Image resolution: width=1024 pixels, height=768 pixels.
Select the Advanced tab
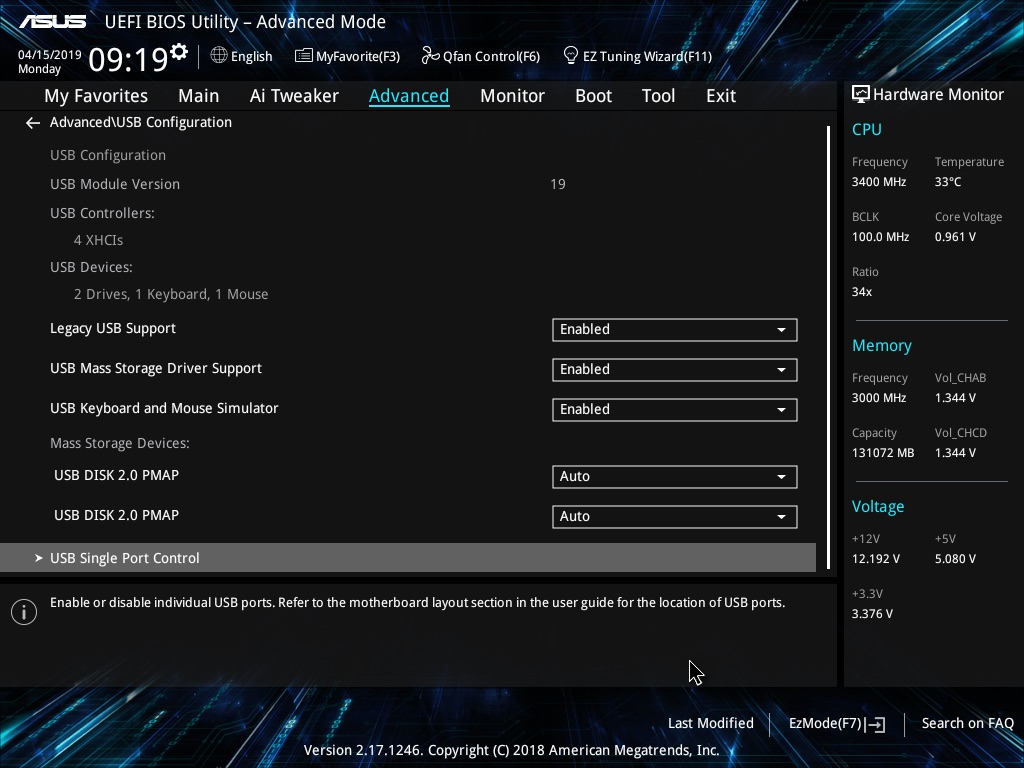[409, 96]
